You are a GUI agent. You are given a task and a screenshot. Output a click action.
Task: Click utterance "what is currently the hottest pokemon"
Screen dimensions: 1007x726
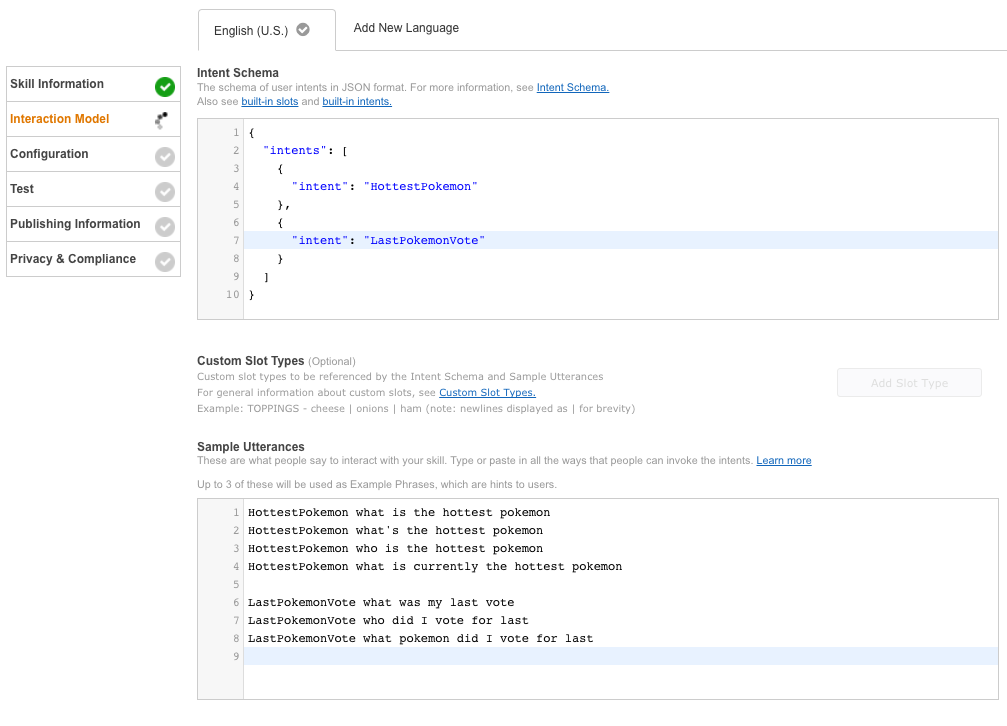(x=489, y=567)
